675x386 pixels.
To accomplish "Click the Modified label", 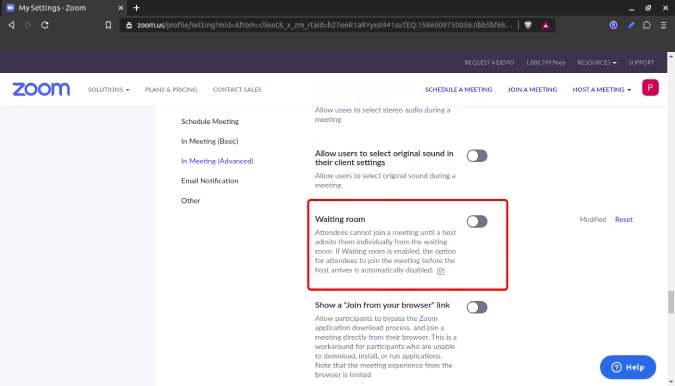I will point(593,219).
